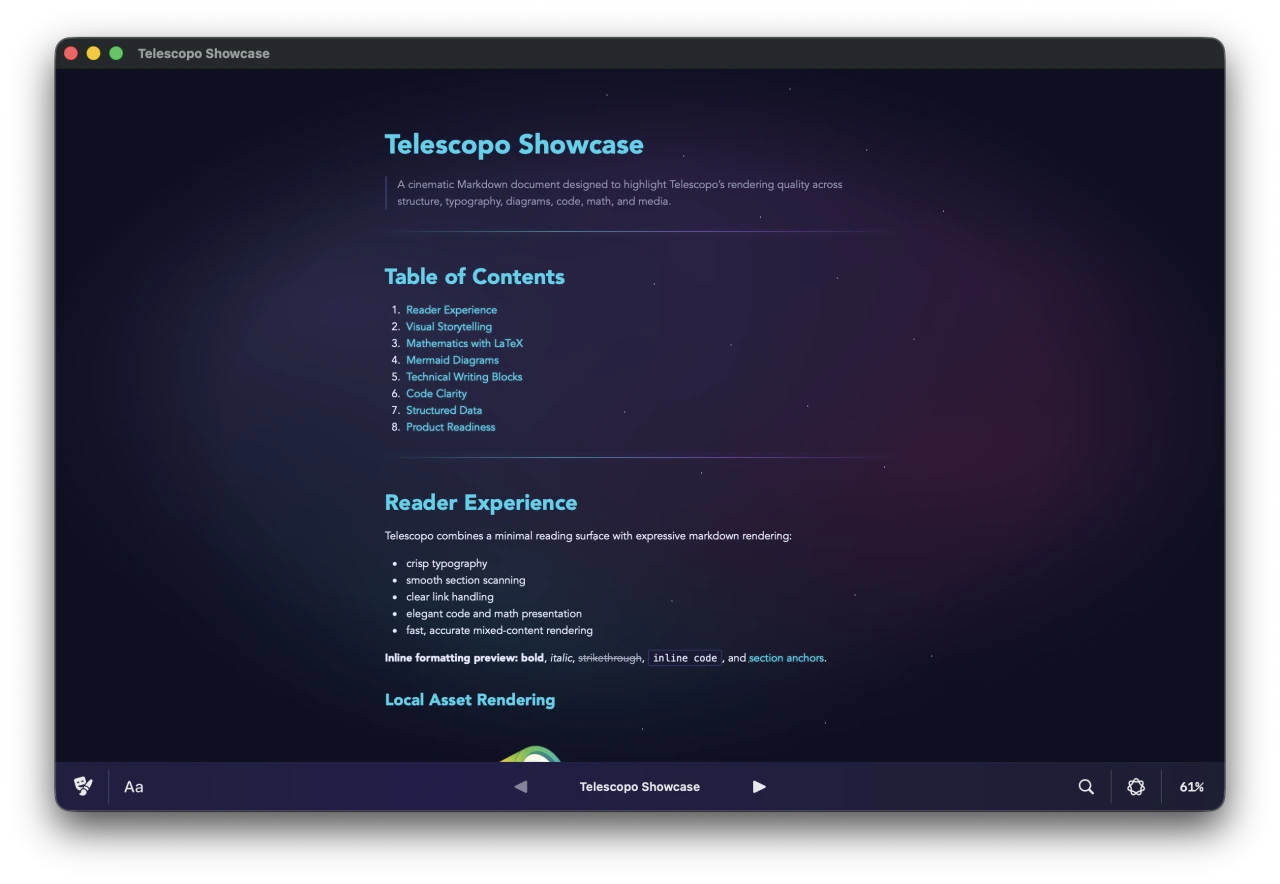
Task: Open settings using the gear-flower icon
Action: (1136, 787)
